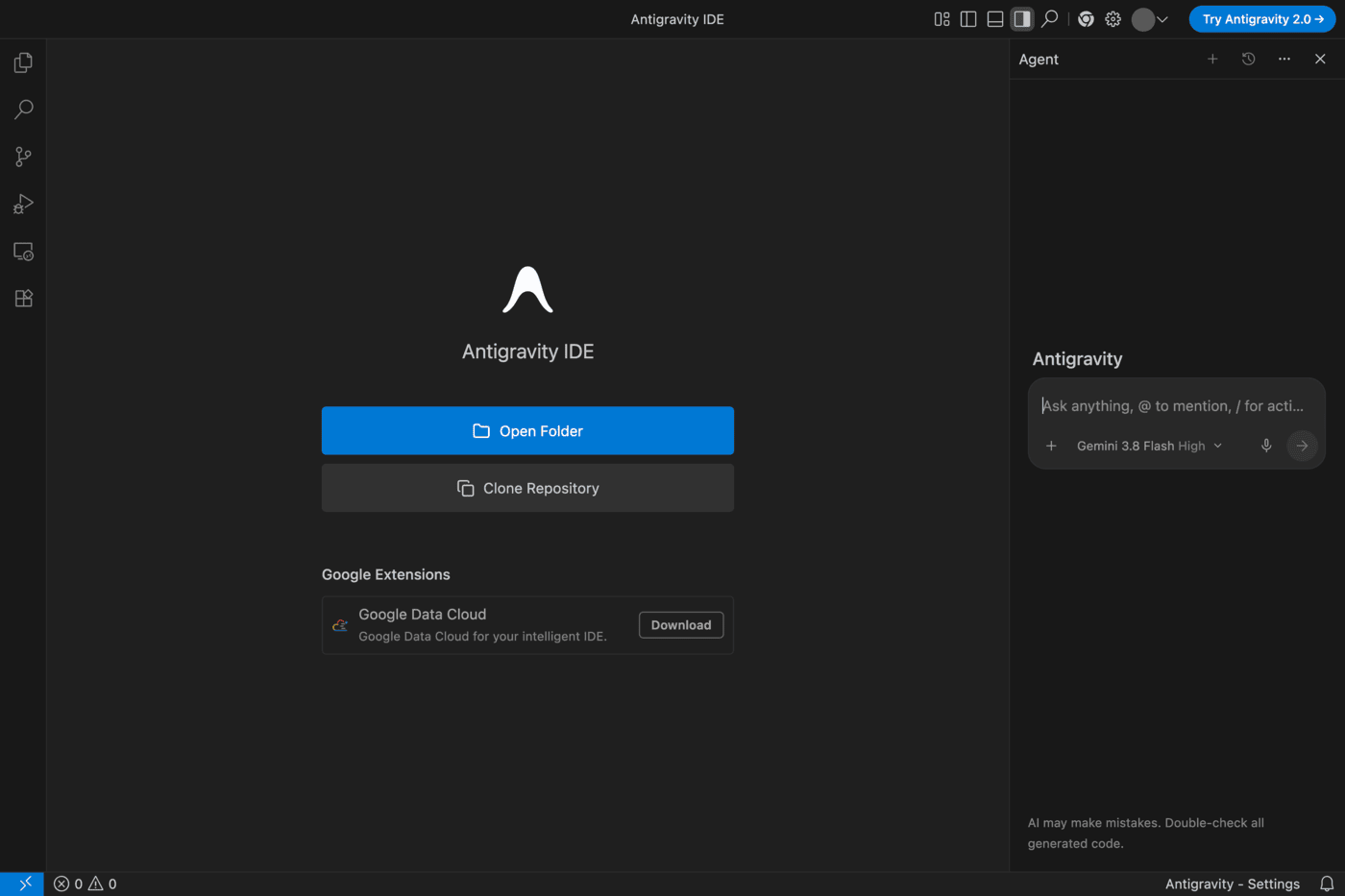Download the Google Data Cloud extension
Screen dimensions: 1345x896
pos(681,625)
